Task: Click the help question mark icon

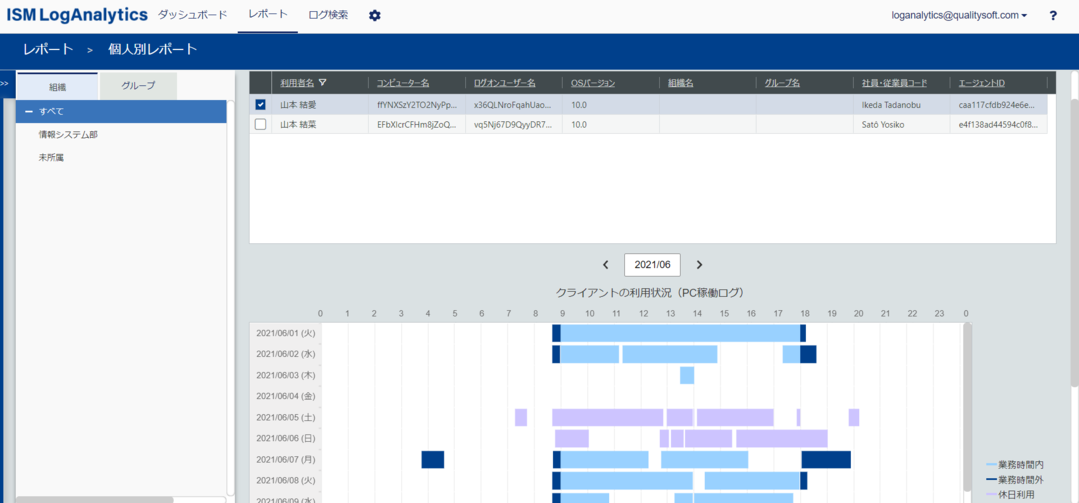Action: 1053,16
